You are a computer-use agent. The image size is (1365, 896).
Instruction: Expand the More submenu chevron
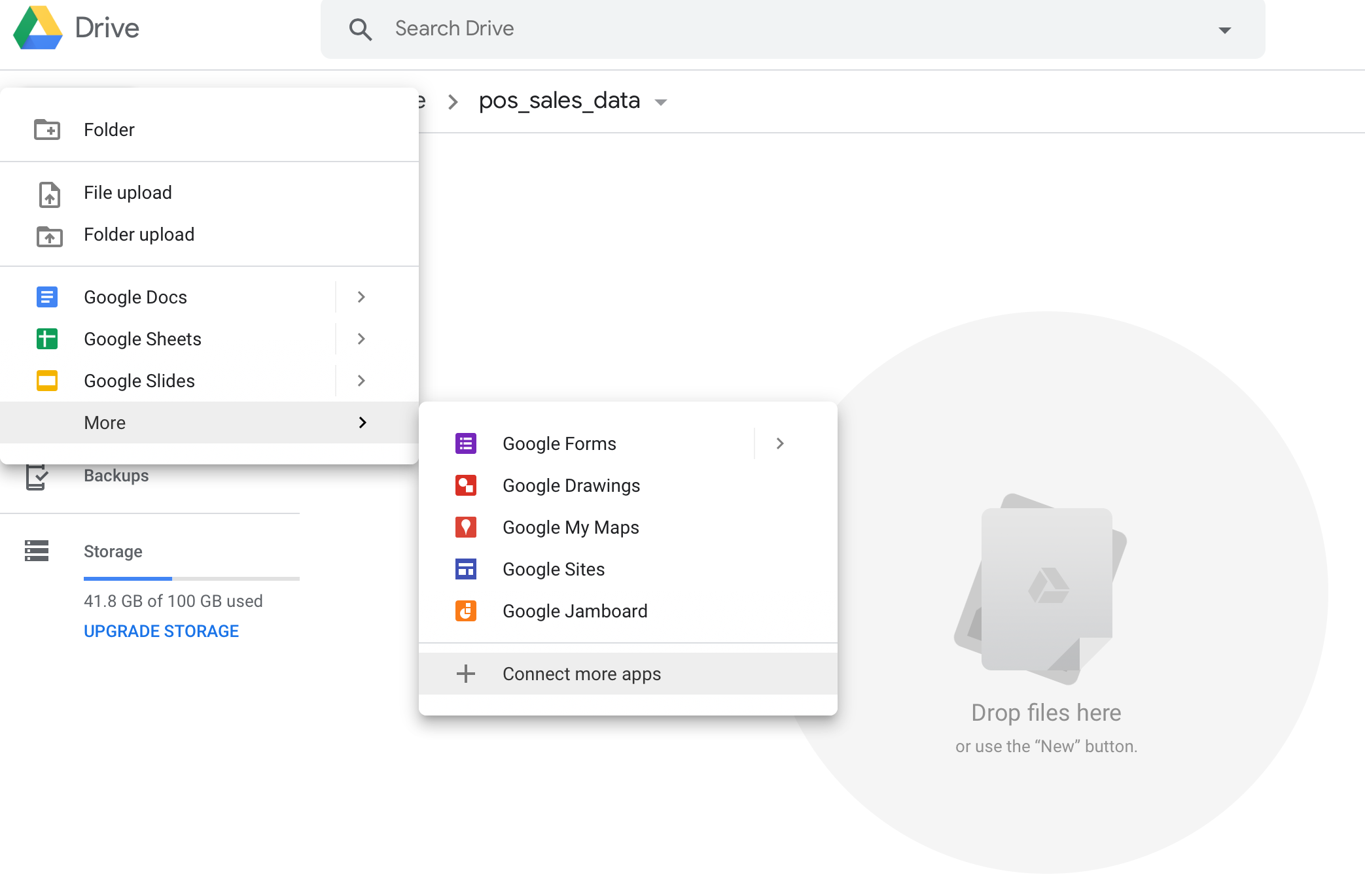363,422
